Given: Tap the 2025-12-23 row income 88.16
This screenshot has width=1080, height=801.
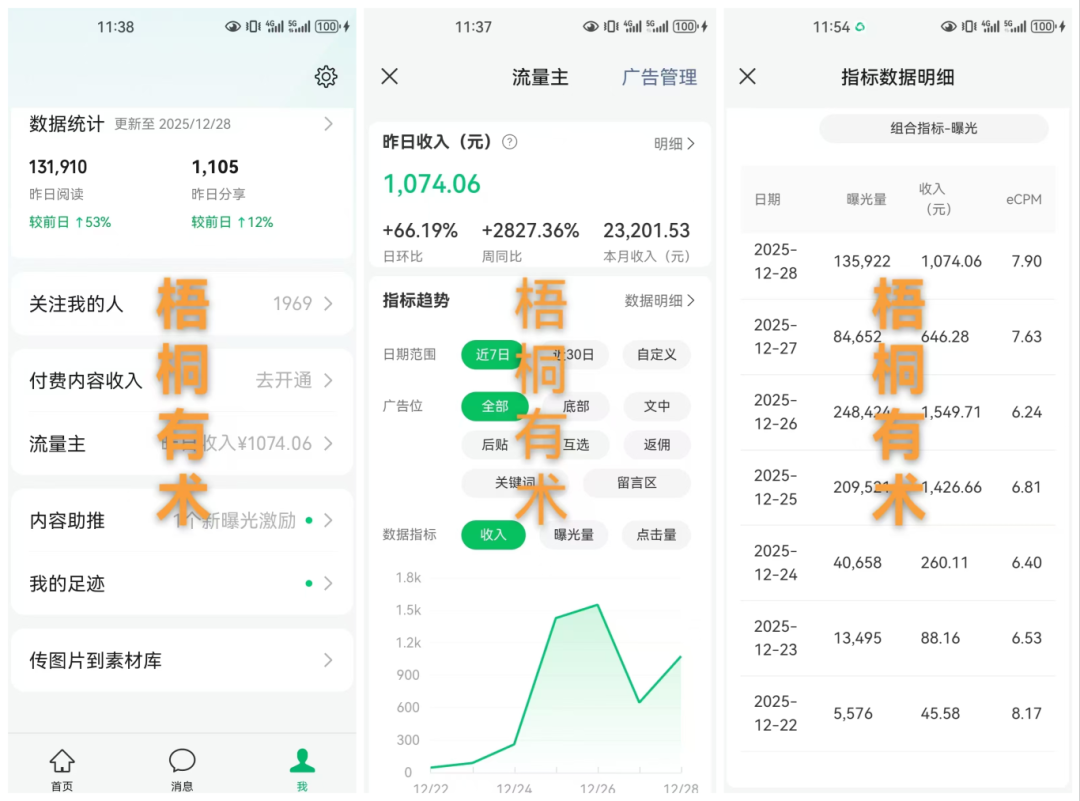Looking at the screenshot, I should pyautogui.click(x=940, y=638).
